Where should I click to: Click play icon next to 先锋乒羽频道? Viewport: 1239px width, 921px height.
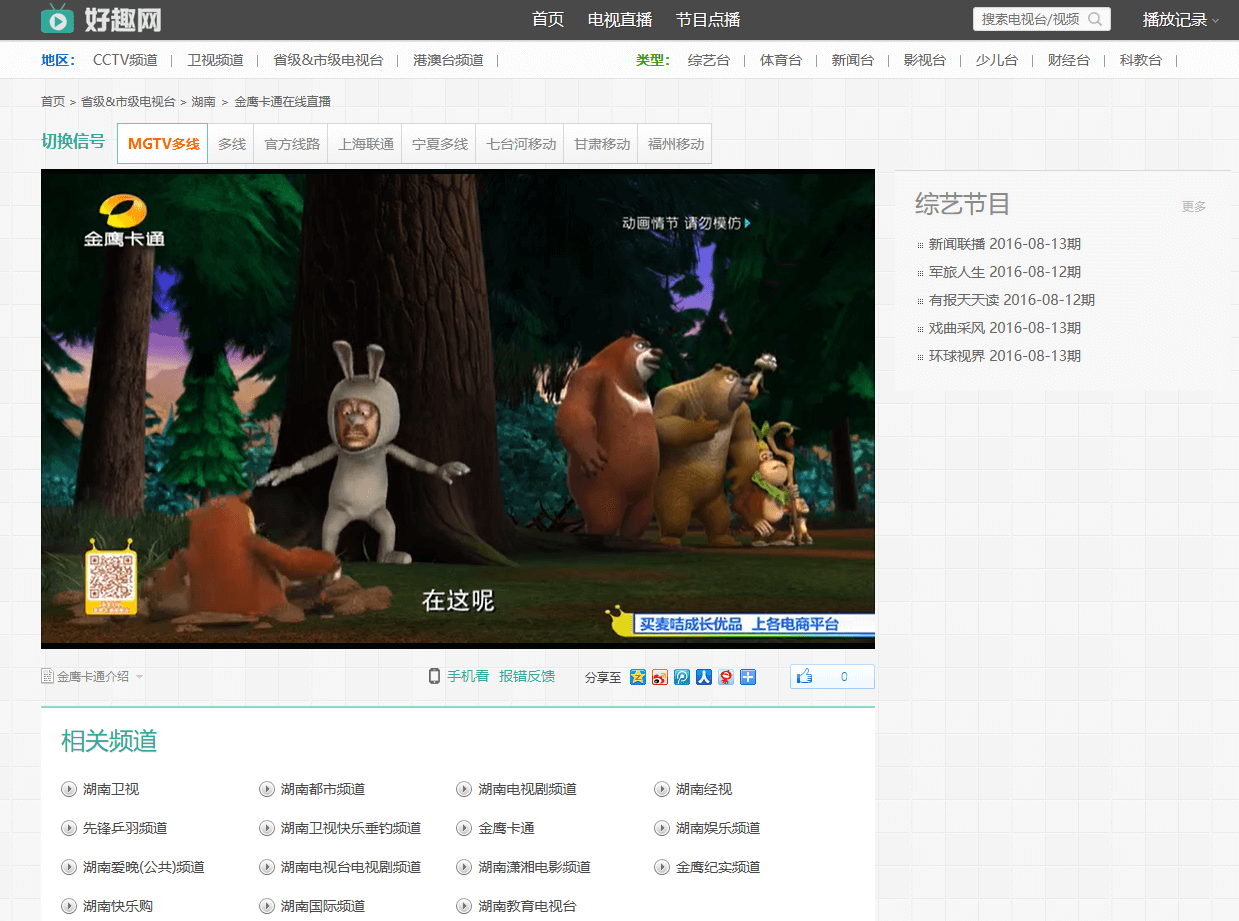pyautogui.click(x=69, y=828)
